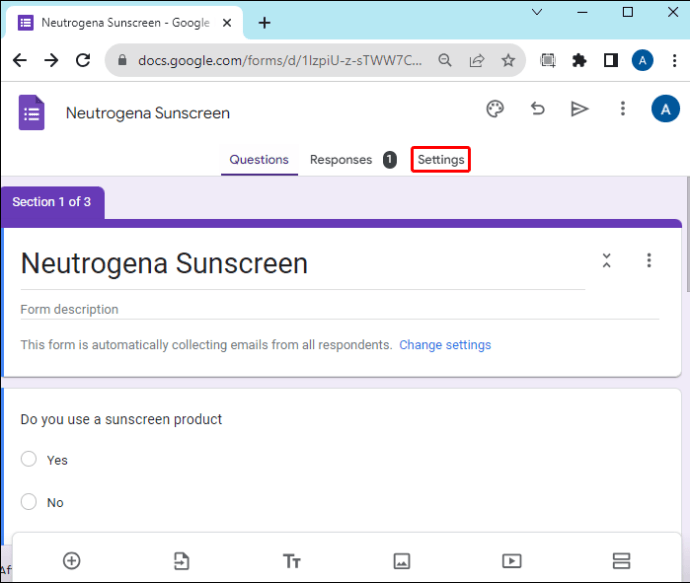This screenshot has height=583, width=690.
Task: Click the share page icon in address bar
Action: pyautogui.click(x=477, y=60)
